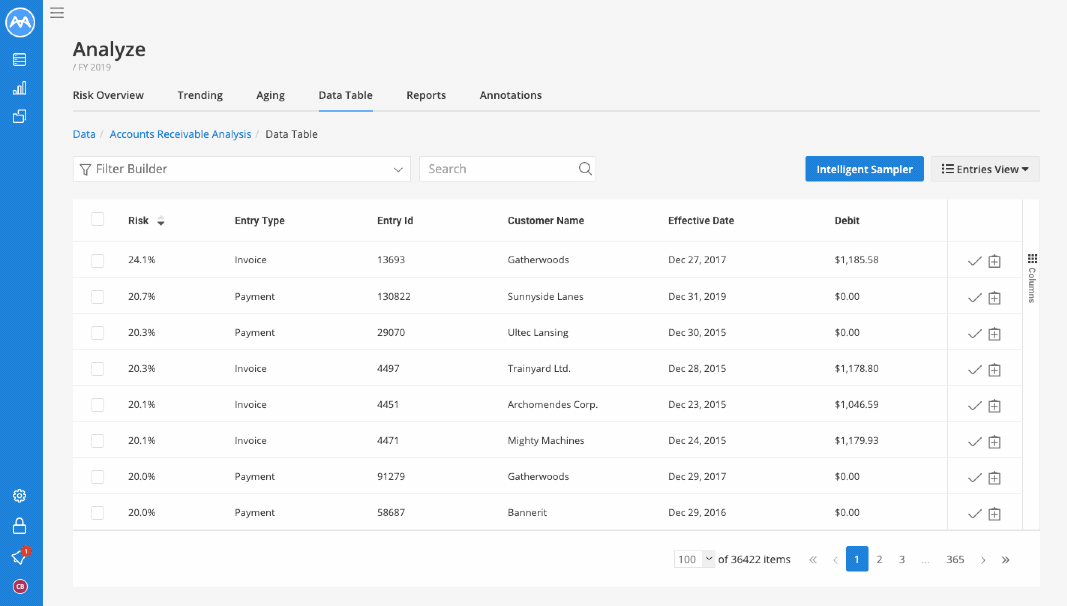Click the Effective Date column header
The image size is (1067, 606).
pos(701,220)
